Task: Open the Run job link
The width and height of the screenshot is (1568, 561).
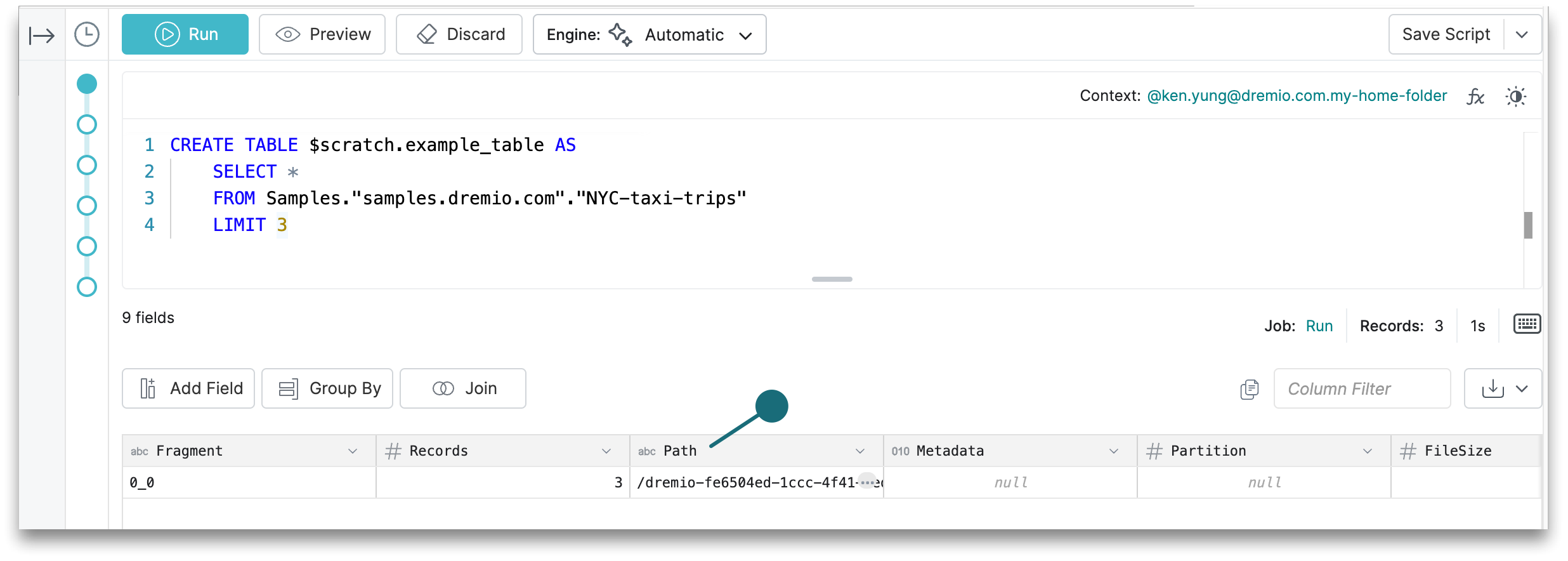Action: [1319, 326]
